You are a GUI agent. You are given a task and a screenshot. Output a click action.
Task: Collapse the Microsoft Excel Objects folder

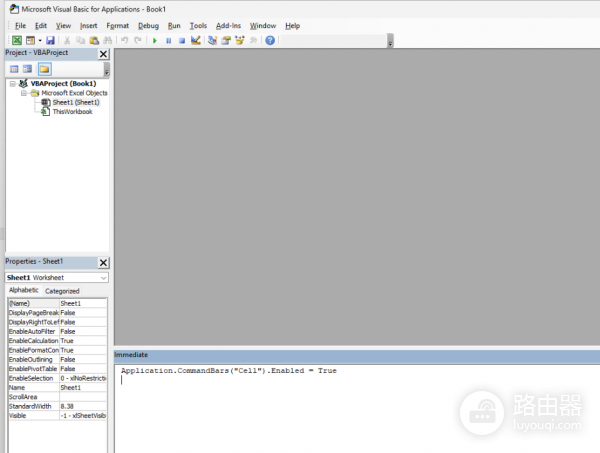click(x=22, y=93)
